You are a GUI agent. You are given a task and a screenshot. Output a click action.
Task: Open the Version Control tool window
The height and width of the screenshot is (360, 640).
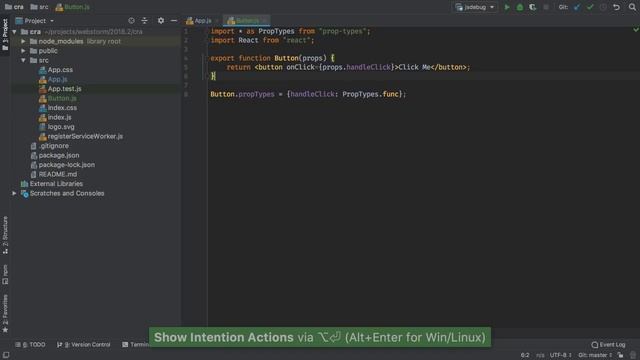[84, 344]
